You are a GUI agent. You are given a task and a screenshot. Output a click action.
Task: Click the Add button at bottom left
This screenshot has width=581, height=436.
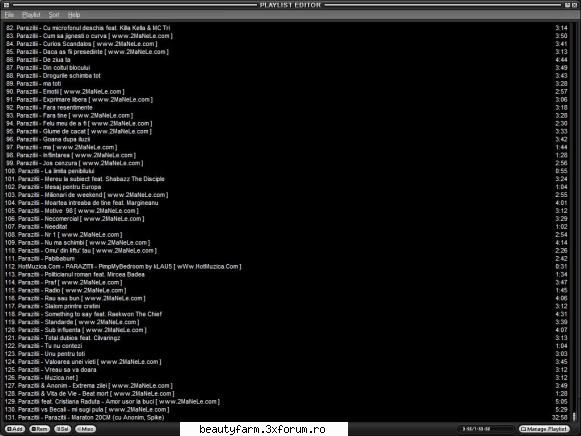[x=15, y=429]
